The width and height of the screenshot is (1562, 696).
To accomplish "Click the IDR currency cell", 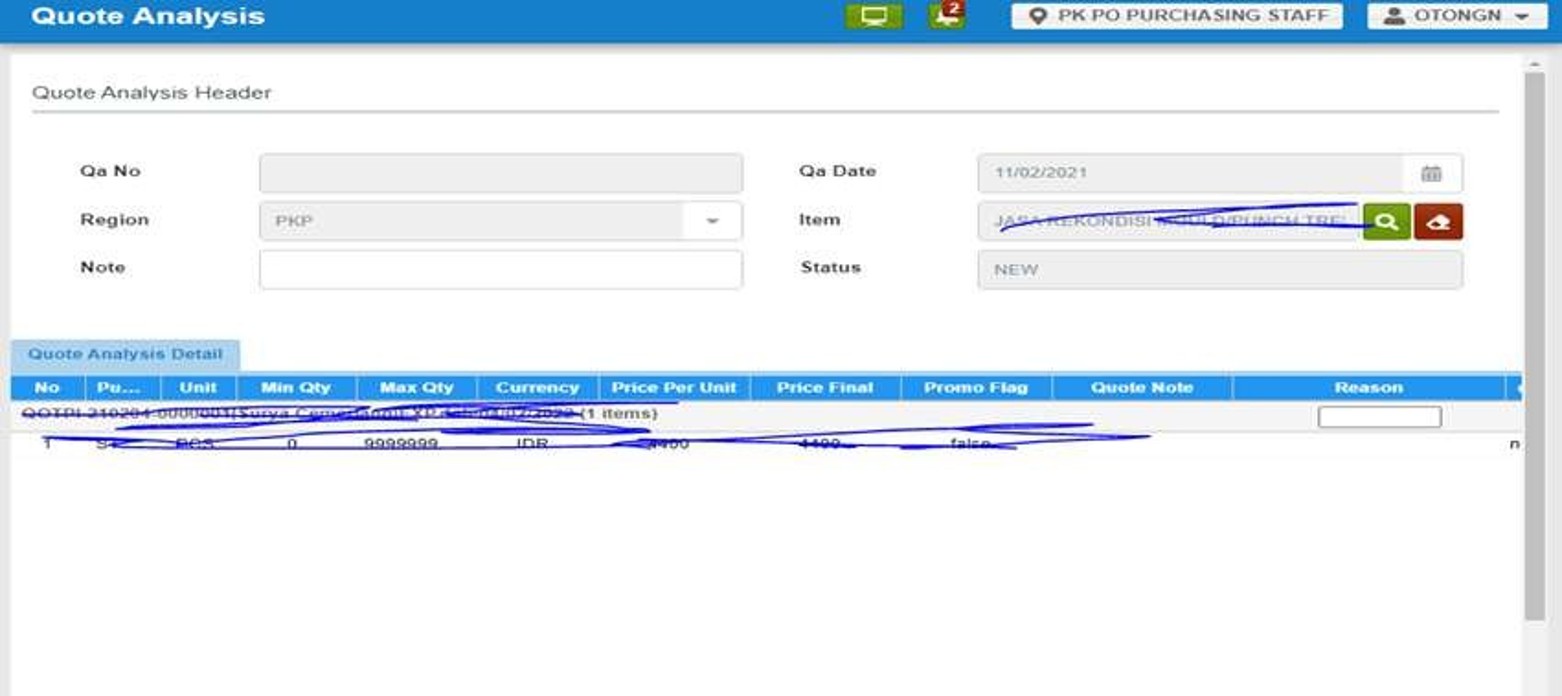I will click(532, 443).
